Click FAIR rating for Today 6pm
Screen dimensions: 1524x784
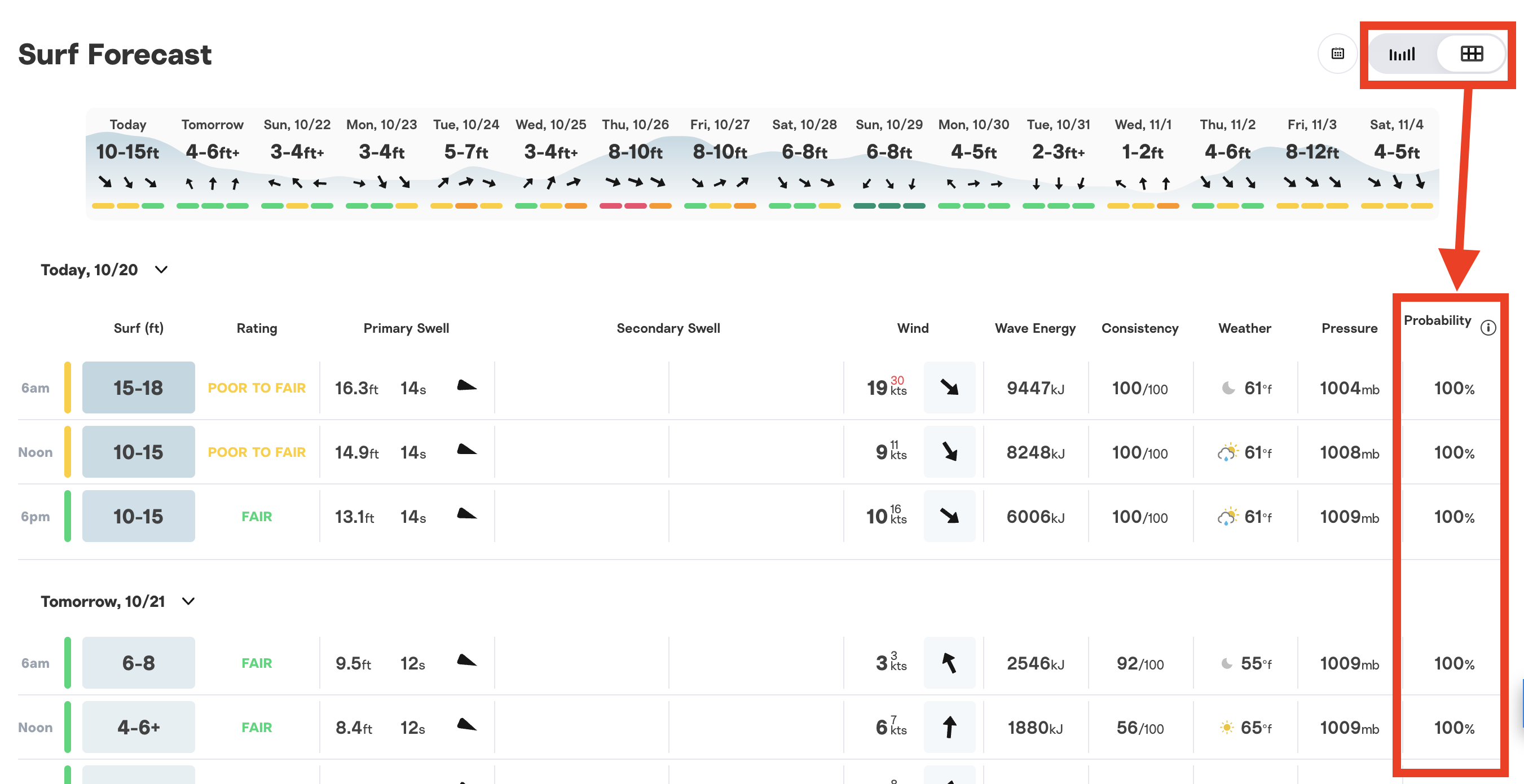pyautogui.click(x=257, y=517)
